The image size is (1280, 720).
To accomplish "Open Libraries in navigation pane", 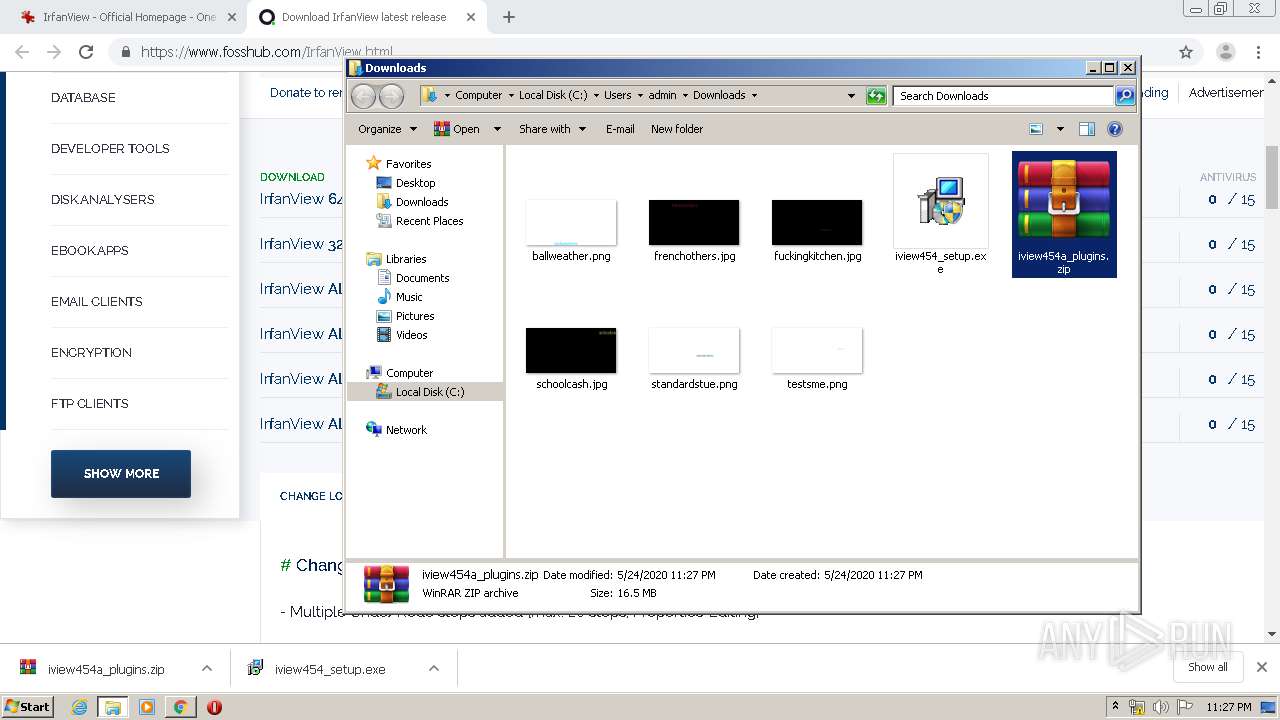I will click(406, 259).
